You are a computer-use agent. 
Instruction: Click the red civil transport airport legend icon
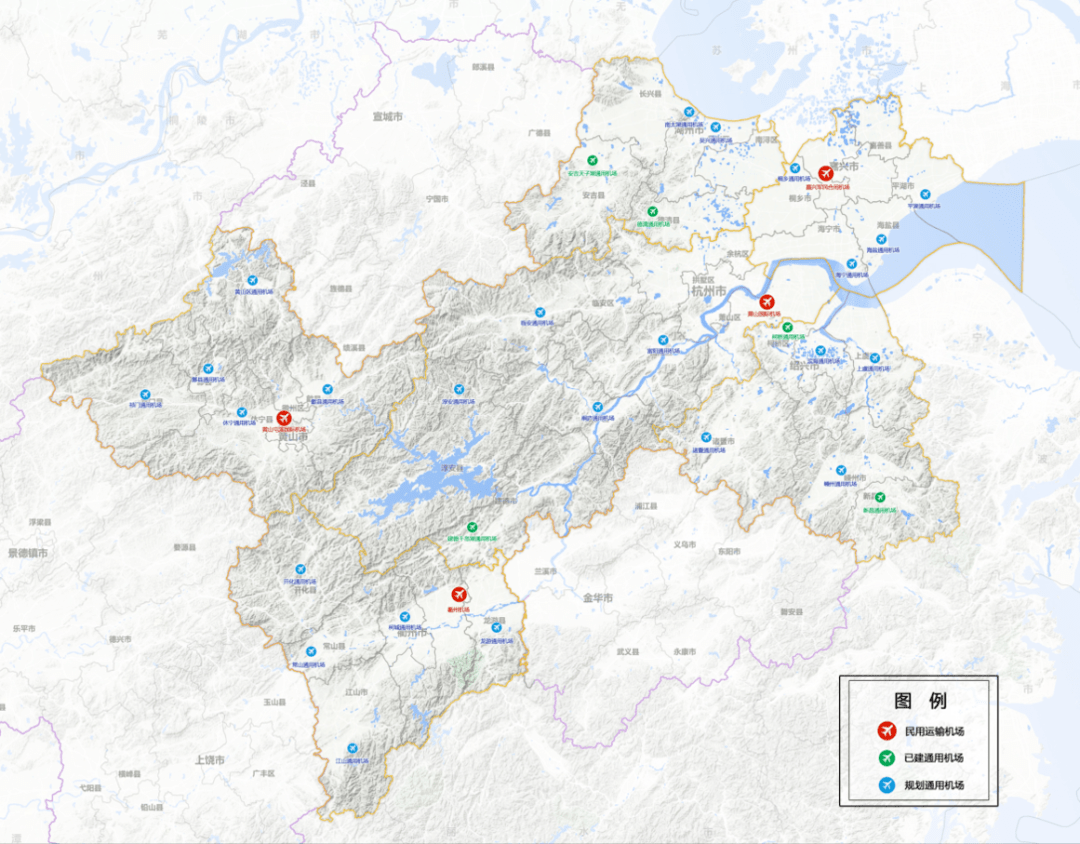coord(885,731)
